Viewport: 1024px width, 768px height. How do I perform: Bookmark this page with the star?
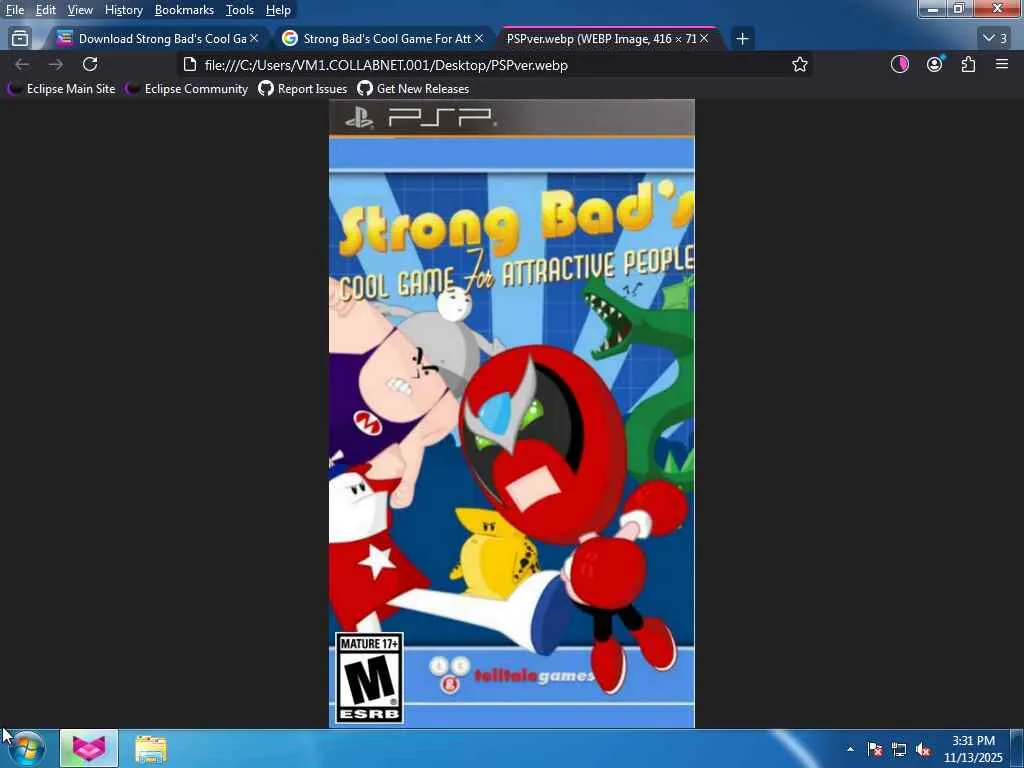tap(799, 65)
